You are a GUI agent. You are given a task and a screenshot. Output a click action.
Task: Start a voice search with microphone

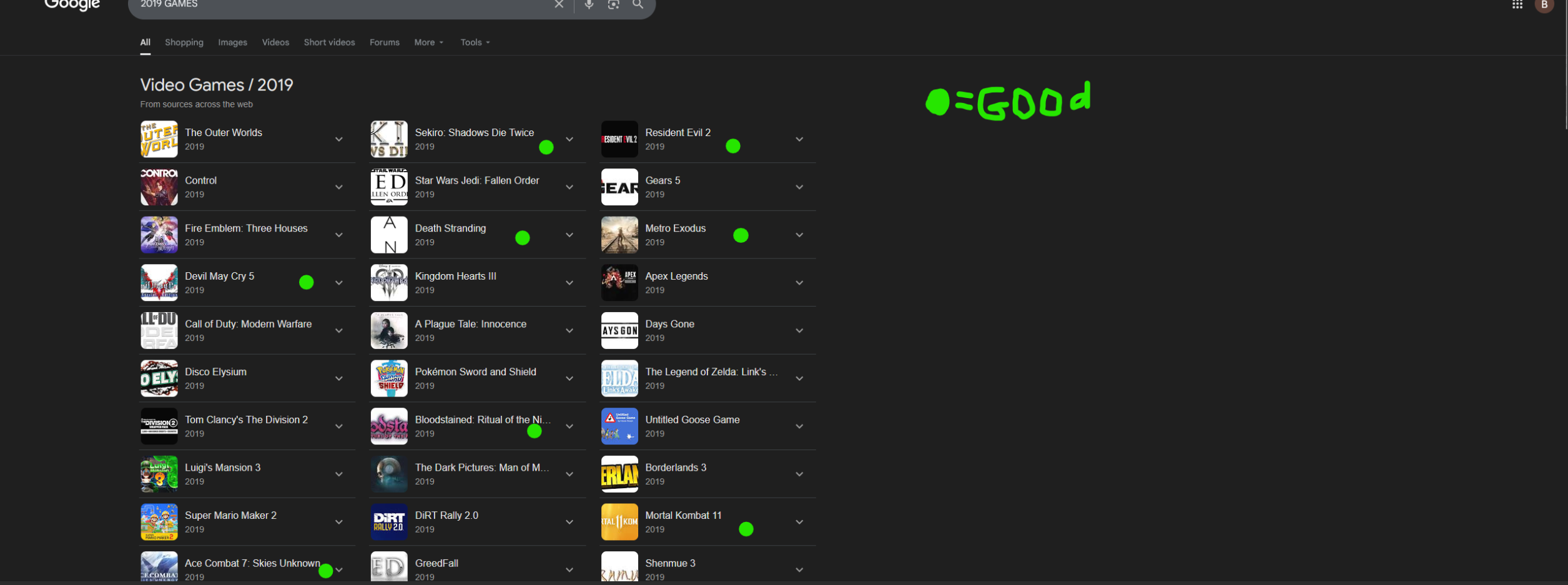[589, 4]
